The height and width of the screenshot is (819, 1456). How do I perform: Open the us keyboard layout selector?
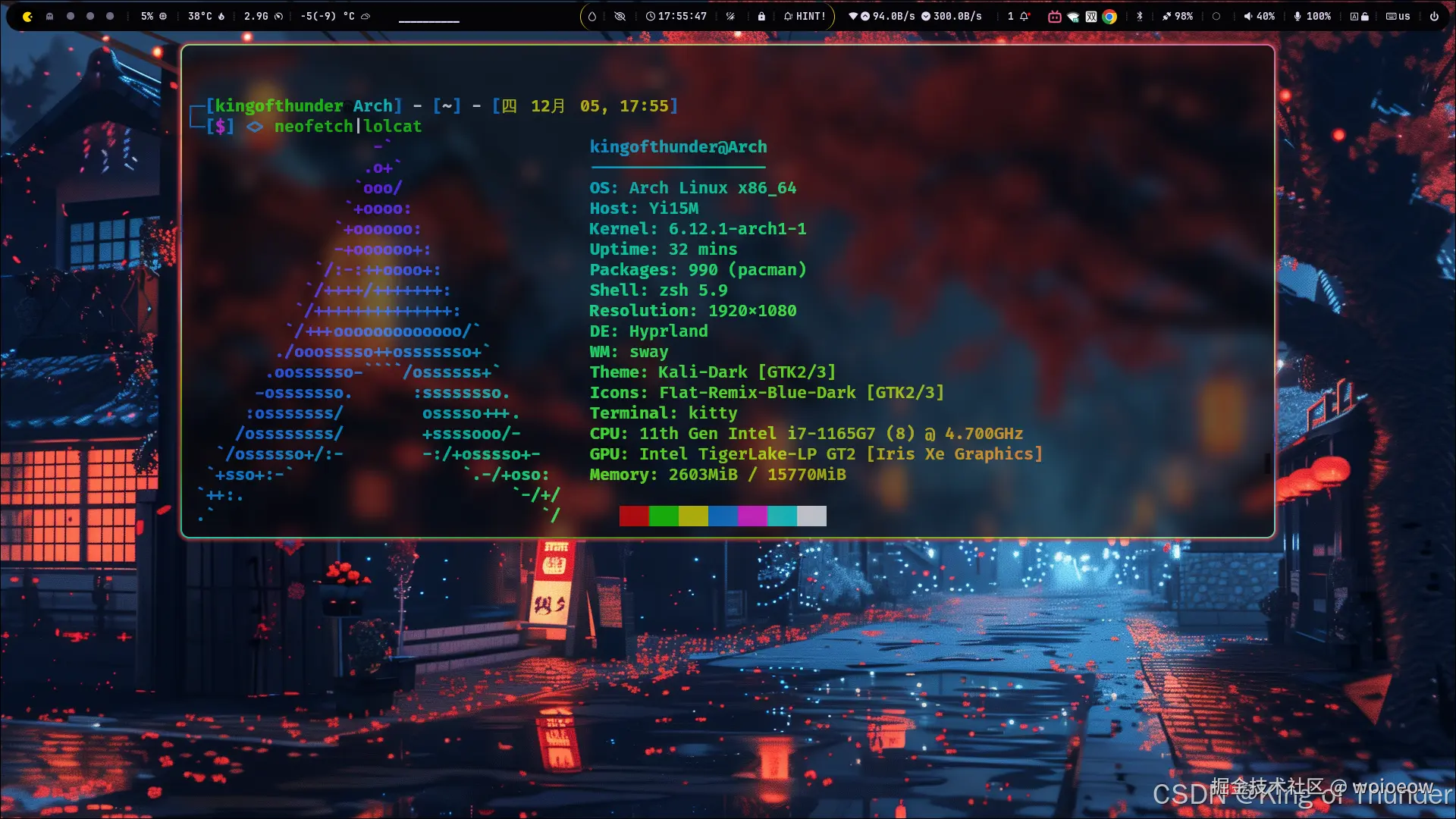[1398, 16]
